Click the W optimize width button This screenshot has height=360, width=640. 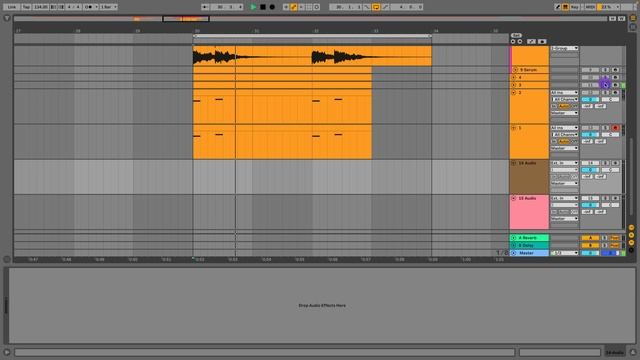click(621, 18)
